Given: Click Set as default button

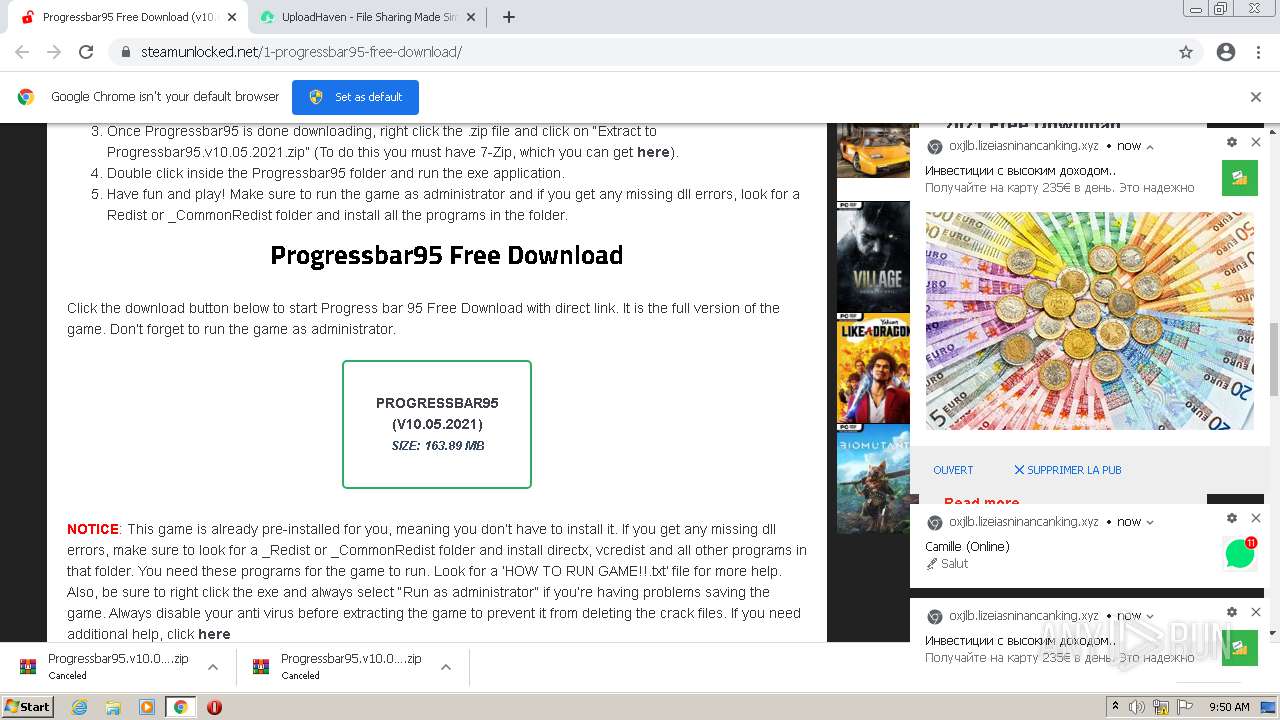Looking at the screenshot, I should pyautogui.click(x=355, y=97).
